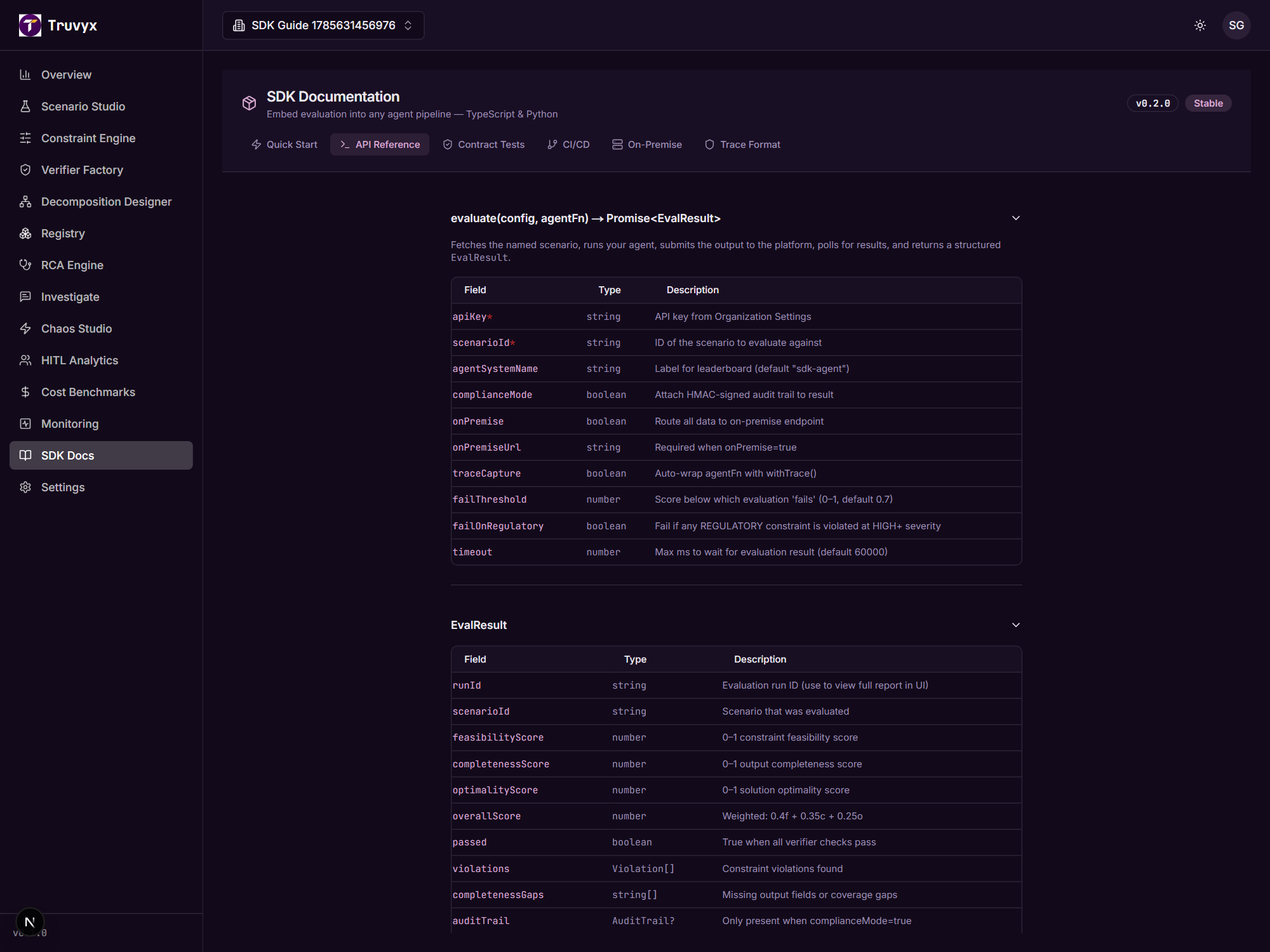This screenshot has width=1270, height=952.
Task: Click the Constraint Engine sliders icon
Action: coord(25,138)
